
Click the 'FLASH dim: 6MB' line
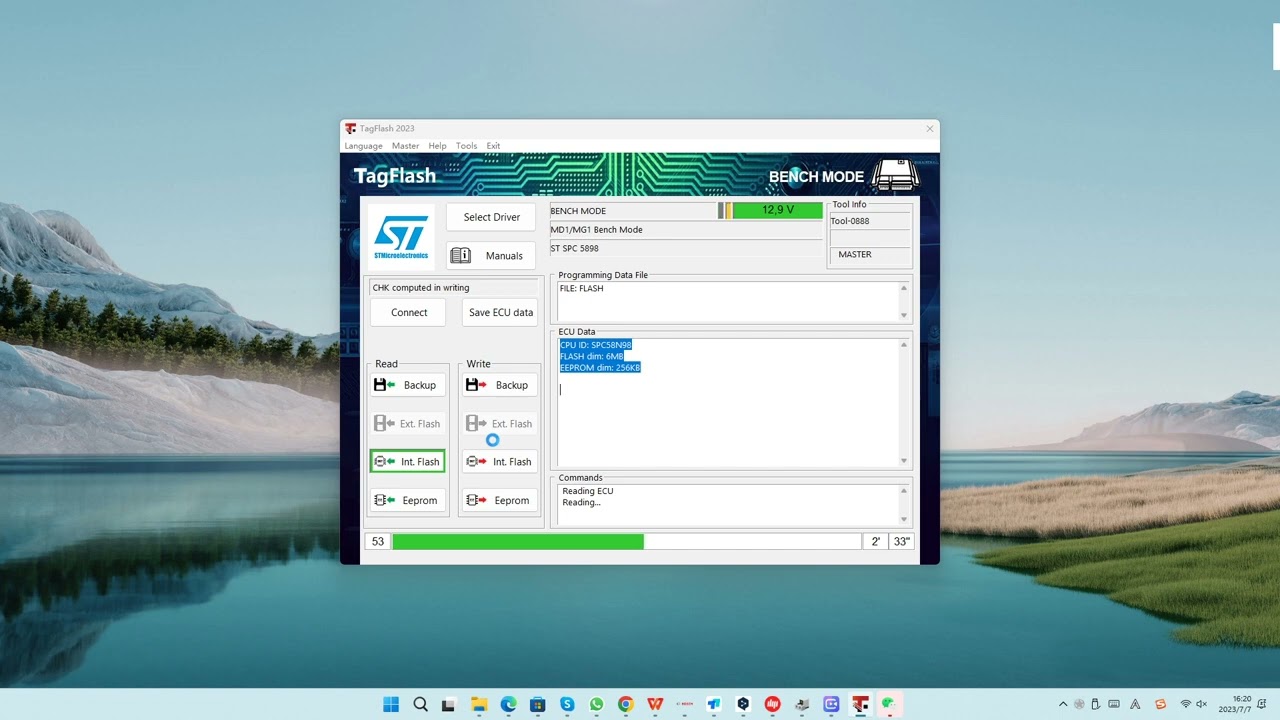592,356
